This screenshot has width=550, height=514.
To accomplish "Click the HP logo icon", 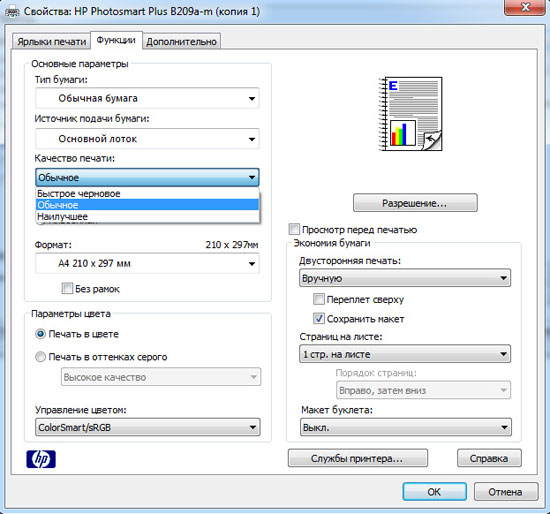I will tap(41, 459).
